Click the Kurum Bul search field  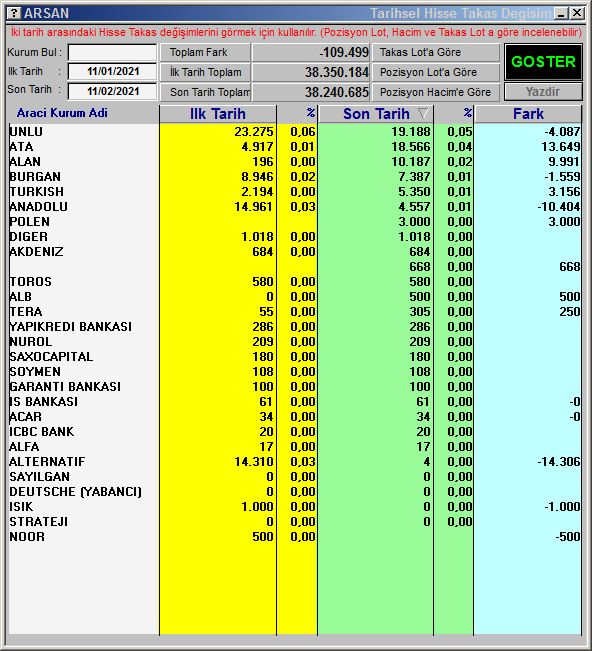pos(112,52)
